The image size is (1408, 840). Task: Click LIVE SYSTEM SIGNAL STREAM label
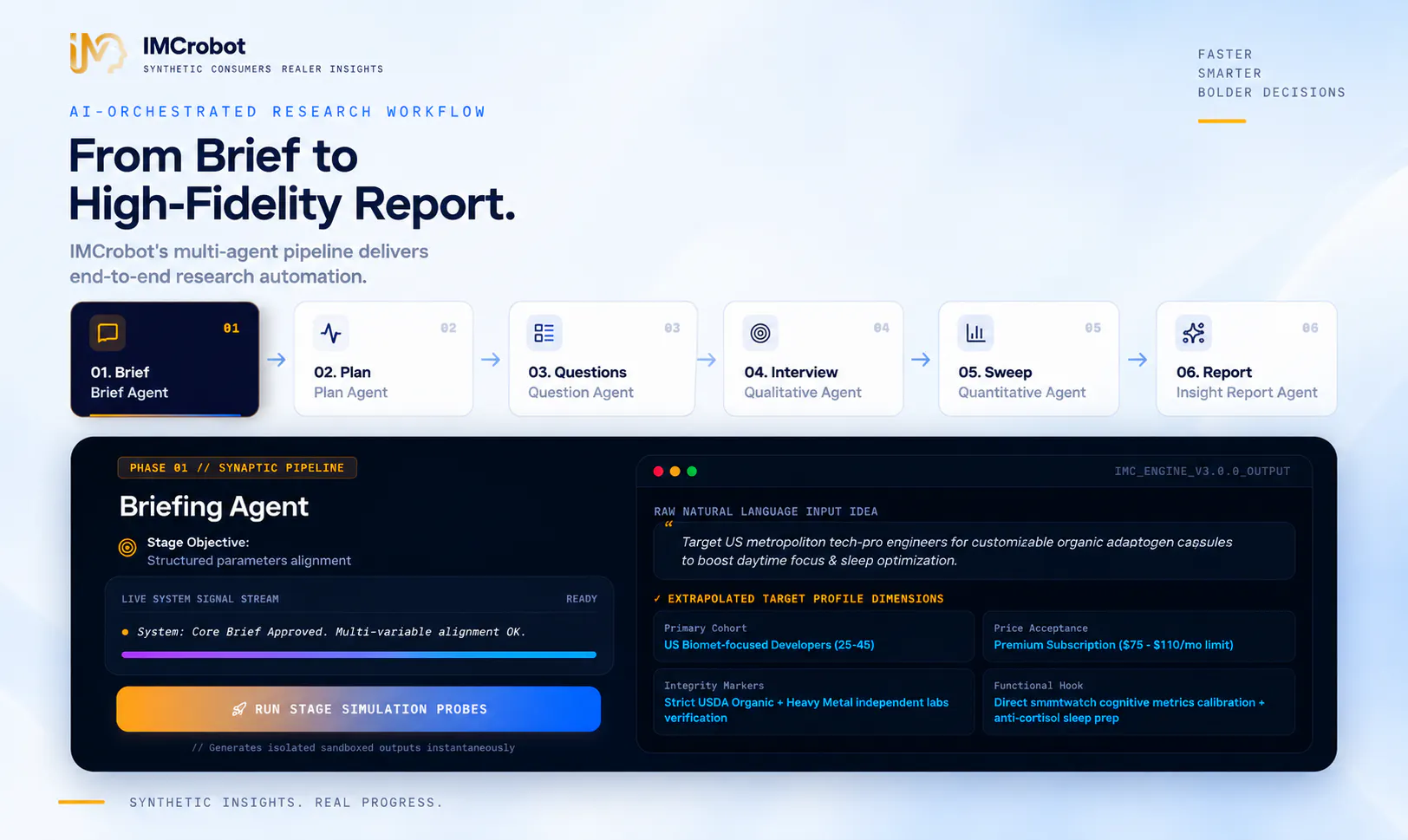(200, 599)
